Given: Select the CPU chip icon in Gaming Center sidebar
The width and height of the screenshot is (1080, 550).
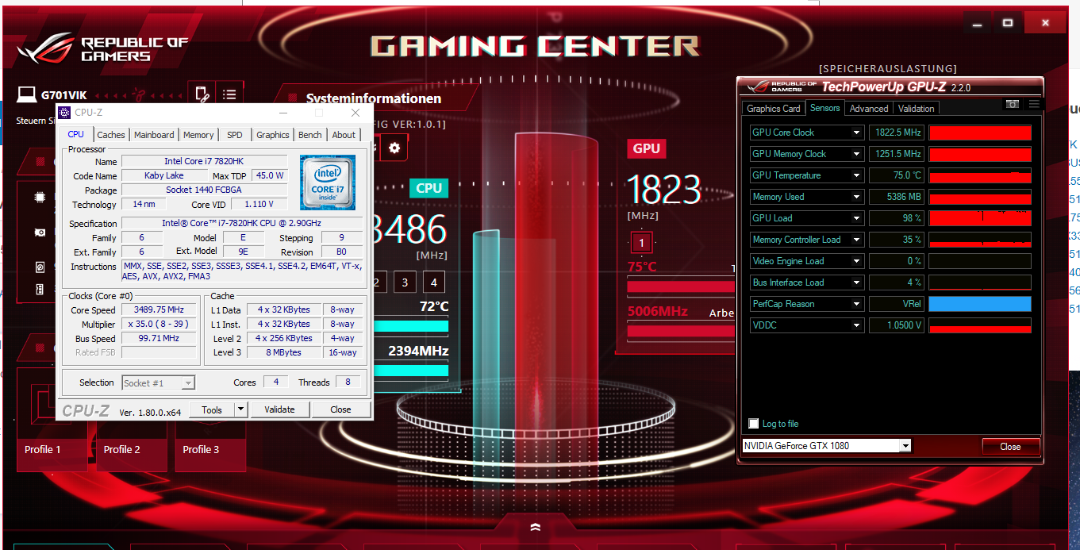Looking at the screenshot, I should pos(40,197).
